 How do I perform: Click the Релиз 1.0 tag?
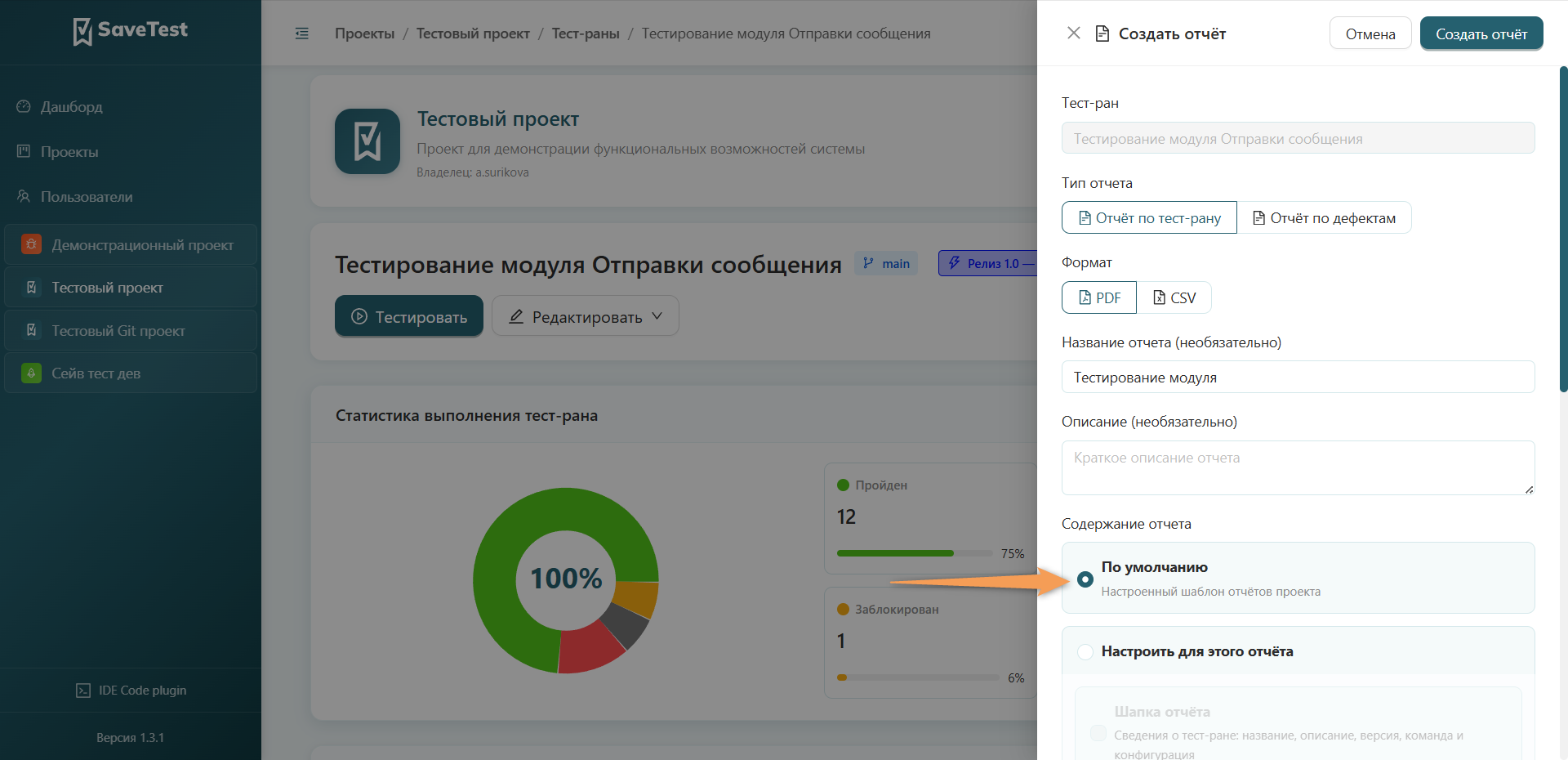(988, 263)
